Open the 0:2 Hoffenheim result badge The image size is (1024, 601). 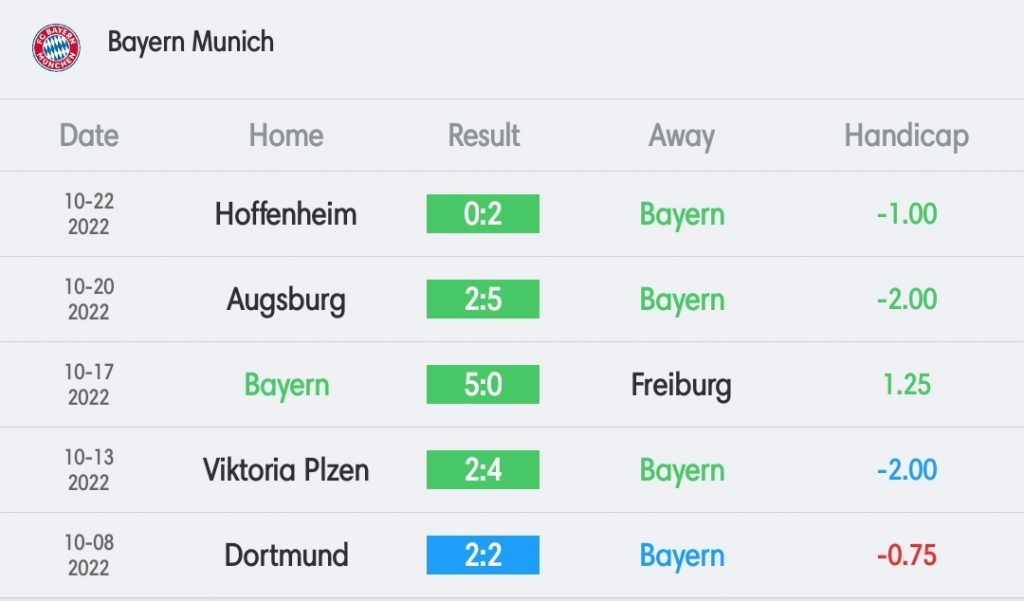(483, 214)
